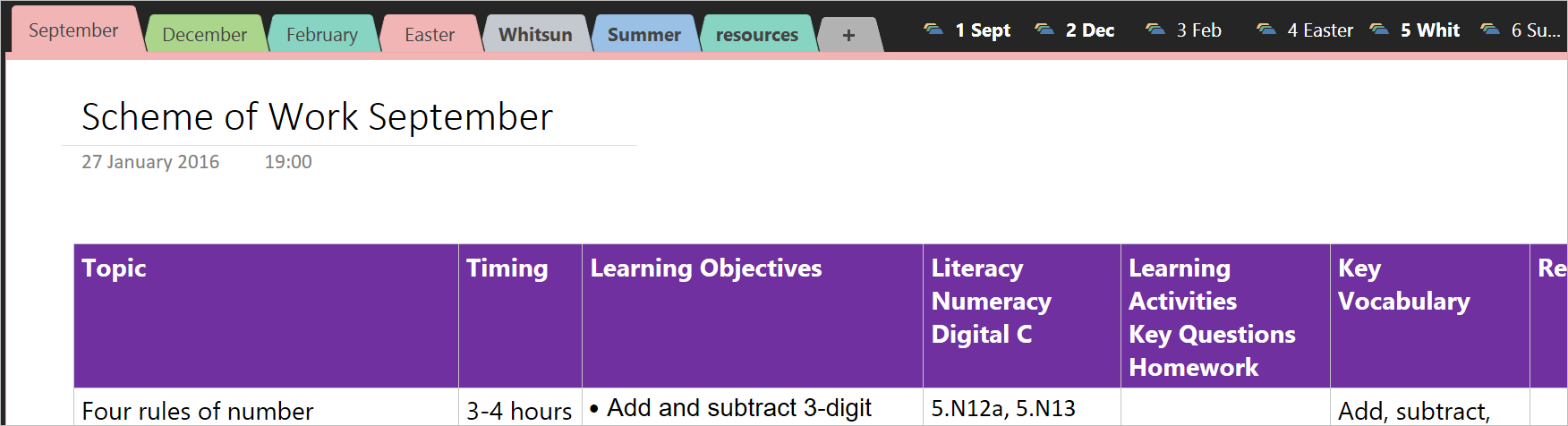Add a new section with the plus tab

pos(848,35)
